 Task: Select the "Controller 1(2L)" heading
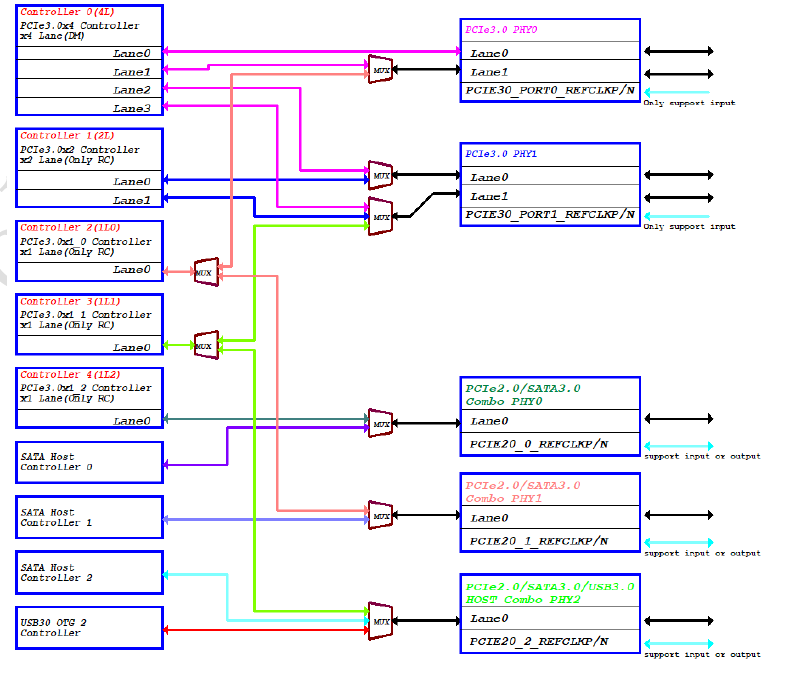(x=68, y=136)
